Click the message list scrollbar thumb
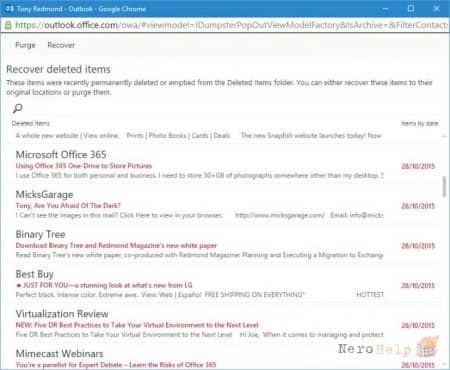The height and width of the screenshot is (370, 450). (444, 187)
